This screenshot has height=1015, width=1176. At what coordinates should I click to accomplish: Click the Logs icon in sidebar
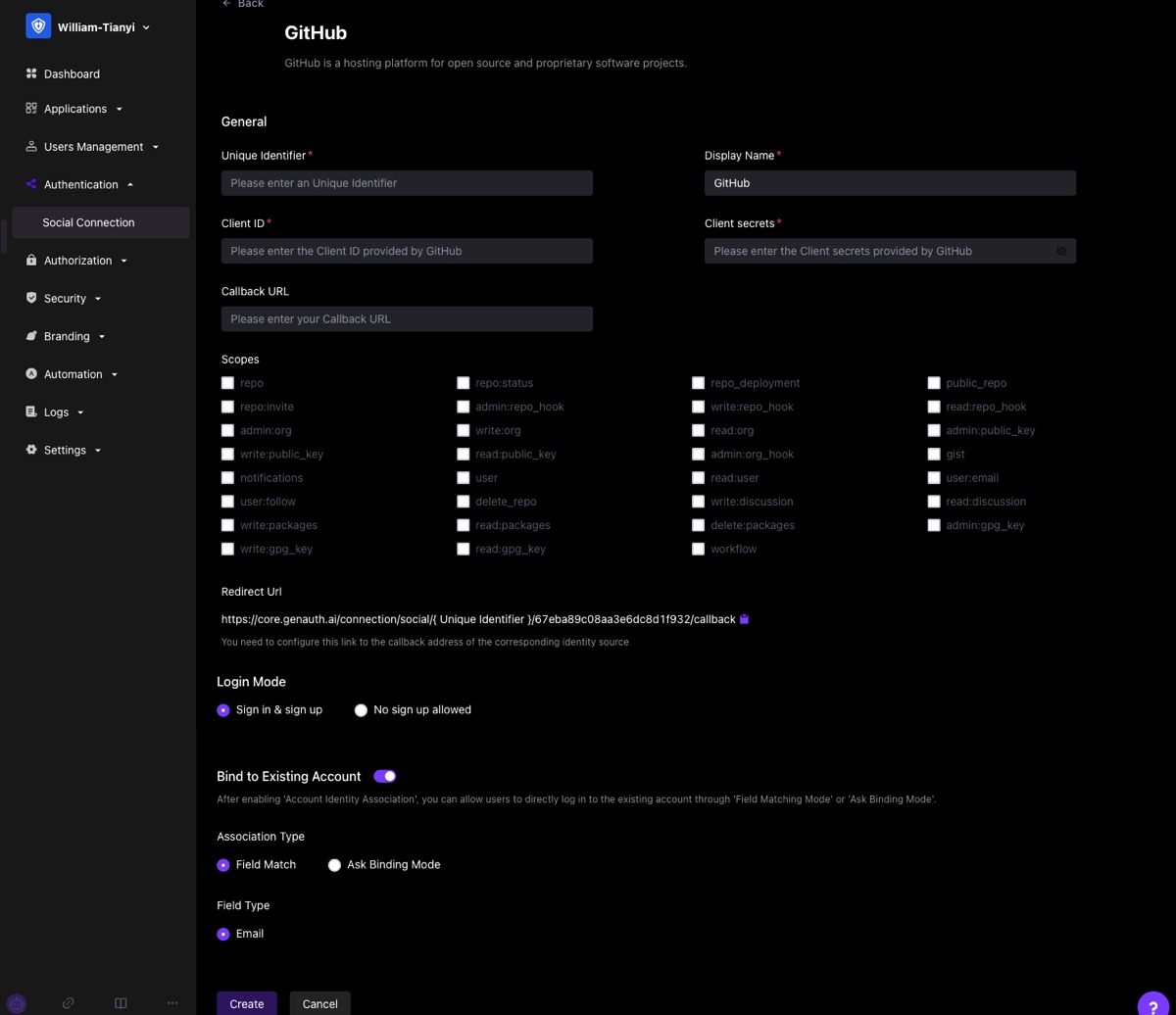pyautogui.click(x=31, y=412)
